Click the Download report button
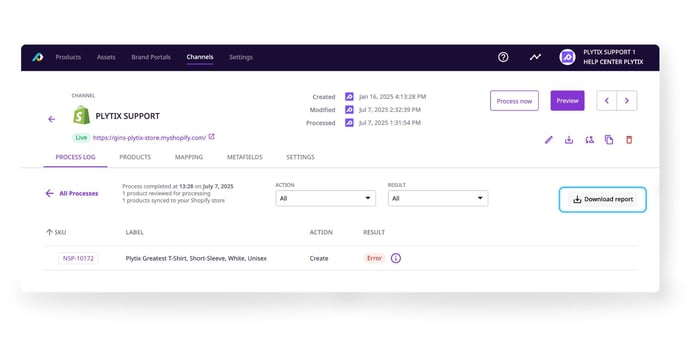This screenshot has height=364, width=688. (x=603, y=200)
